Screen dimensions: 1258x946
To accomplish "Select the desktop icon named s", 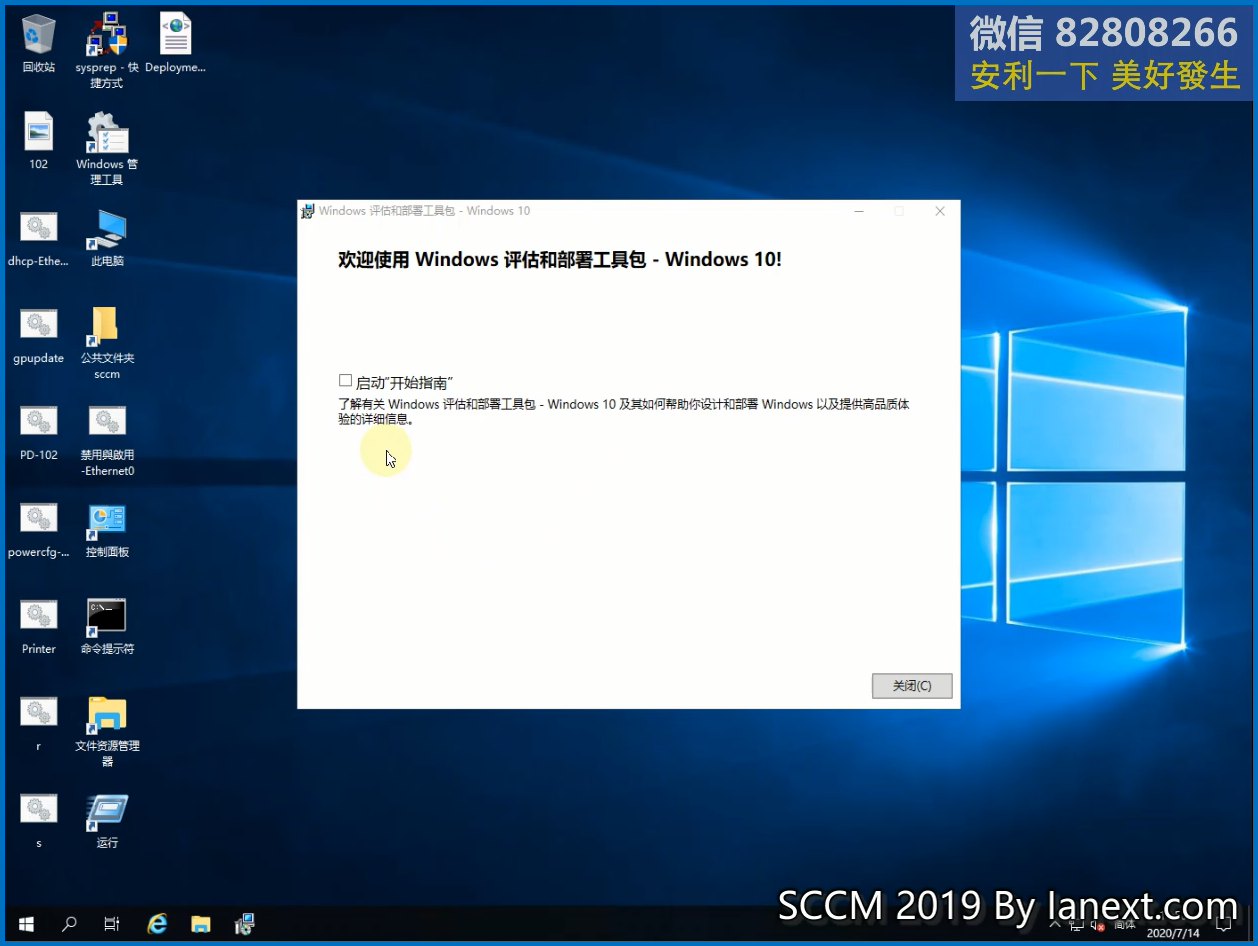I will point(39,820).
